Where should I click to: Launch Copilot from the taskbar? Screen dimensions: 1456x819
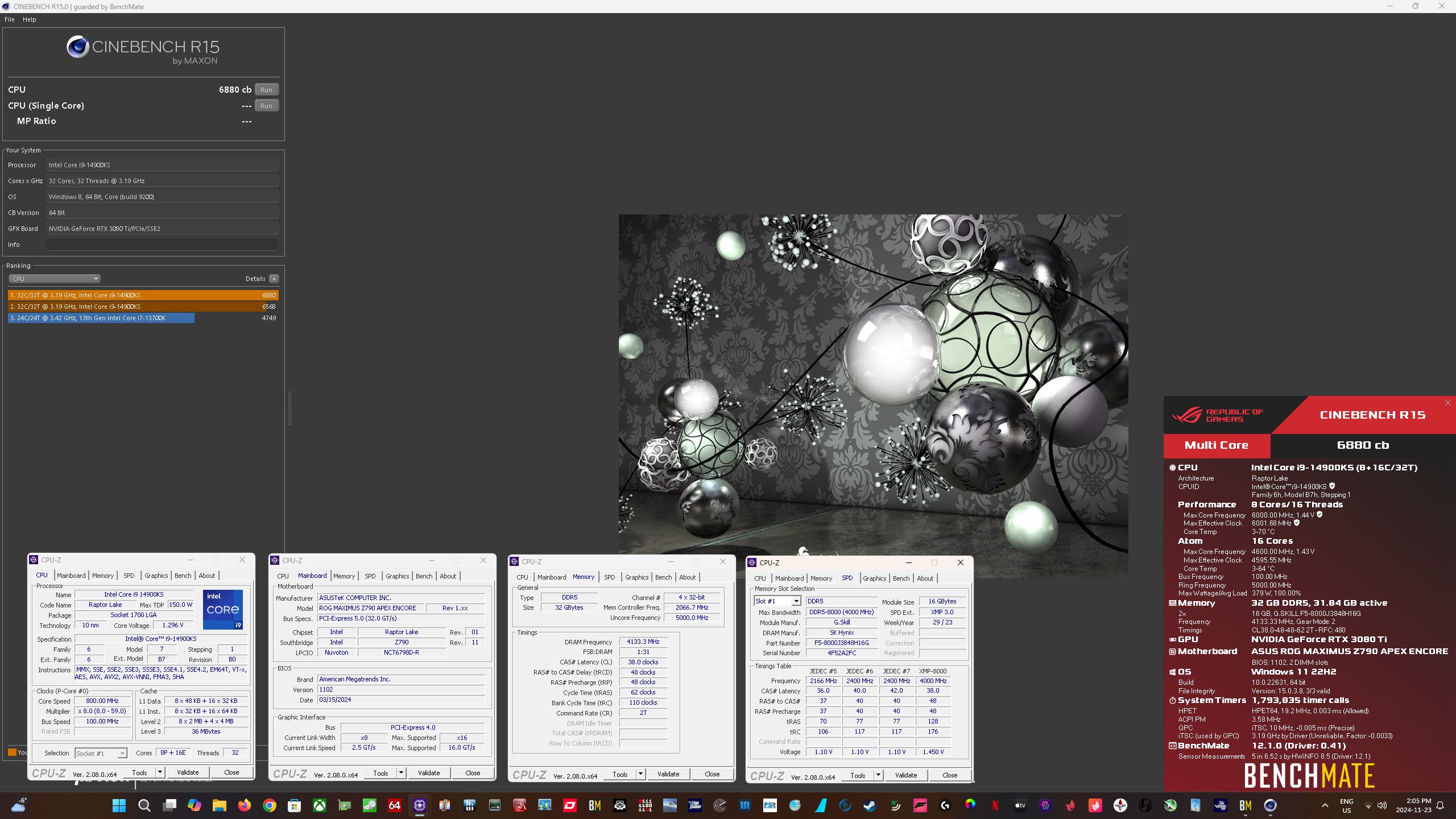pyautogui.click(x=195, y=805)
